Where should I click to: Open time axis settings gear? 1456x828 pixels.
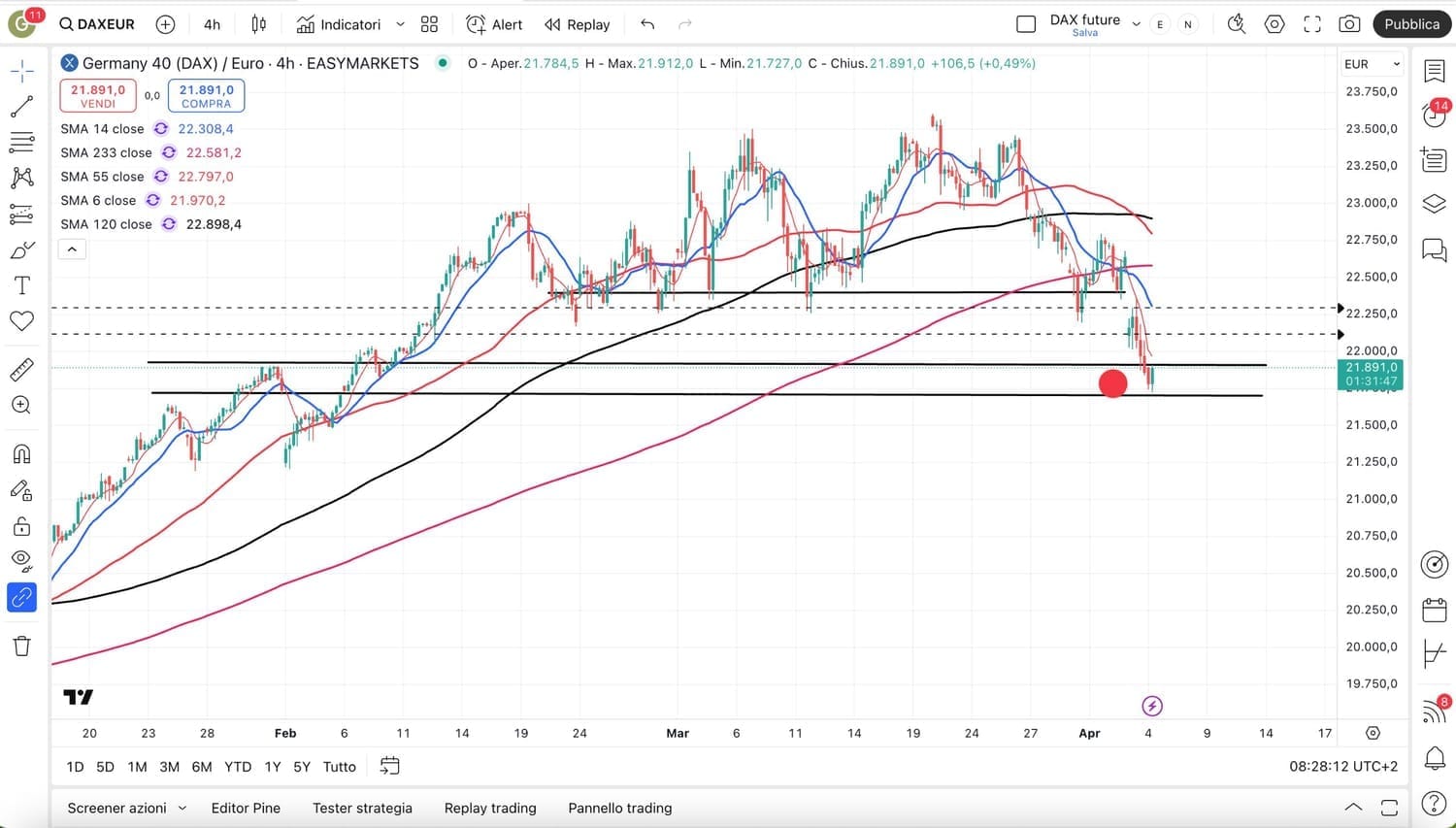click(x=1373, y=733)
